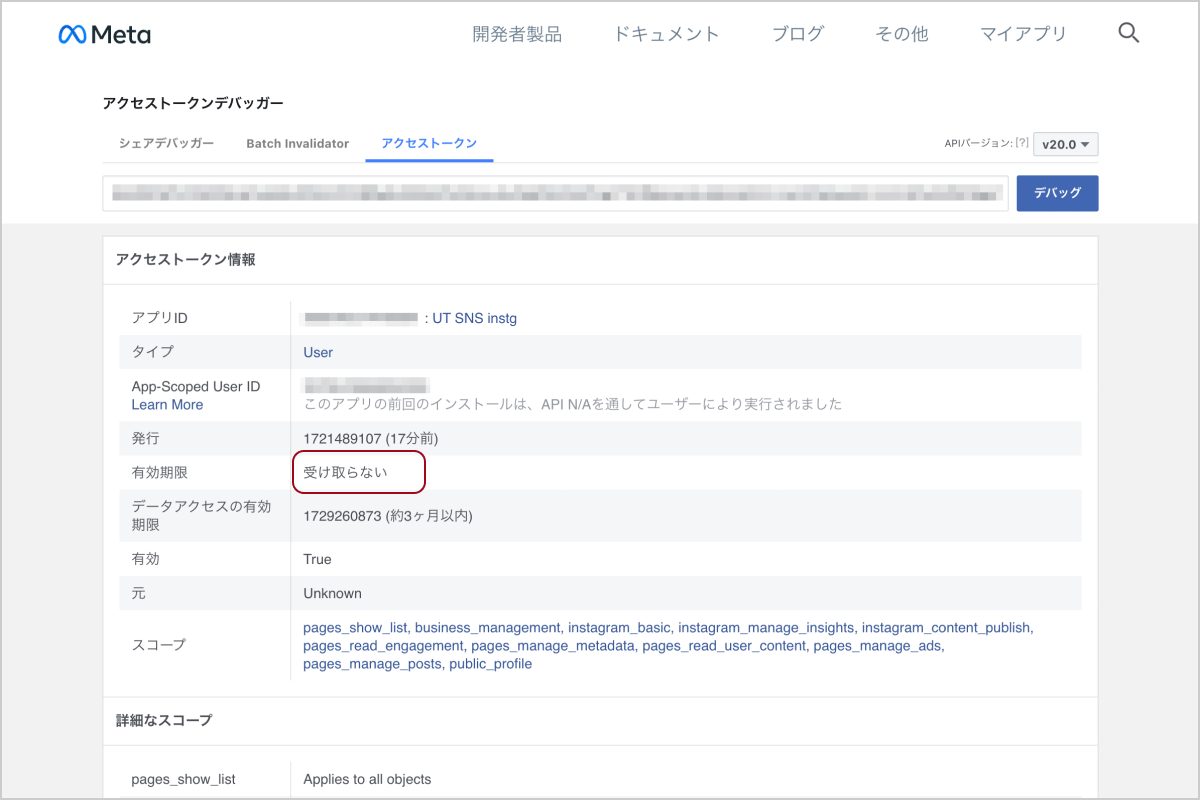
Task: Open the Learn More link
Action: 167,405
